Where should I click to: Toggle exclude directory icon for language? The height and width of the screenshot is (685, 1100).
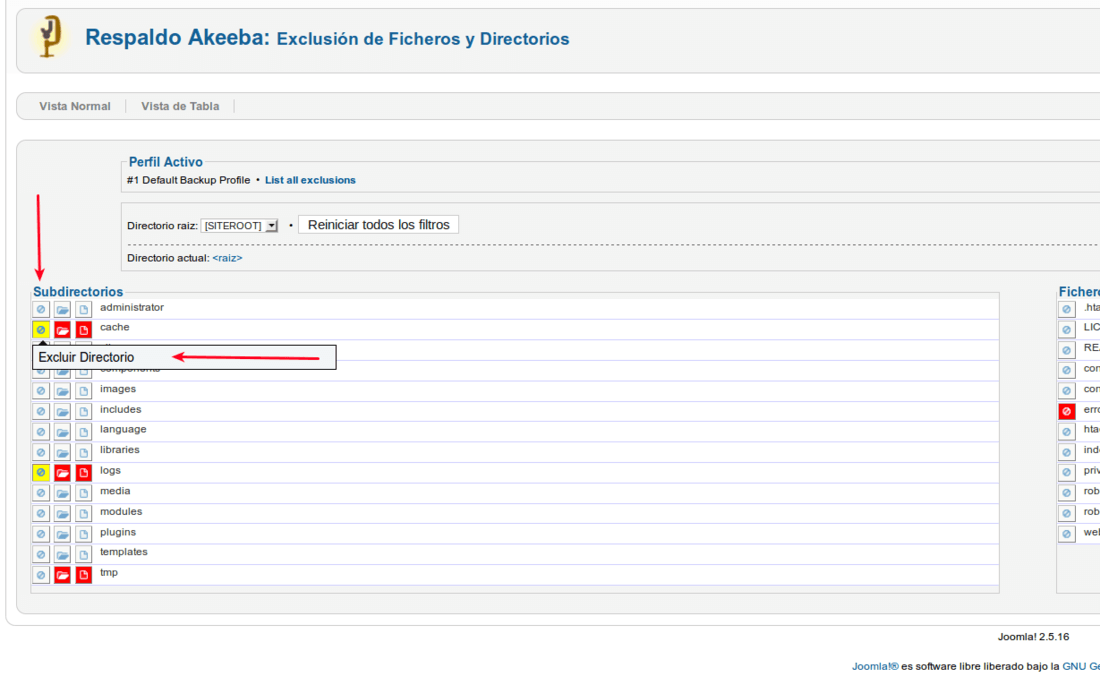(x=41, y=432)
